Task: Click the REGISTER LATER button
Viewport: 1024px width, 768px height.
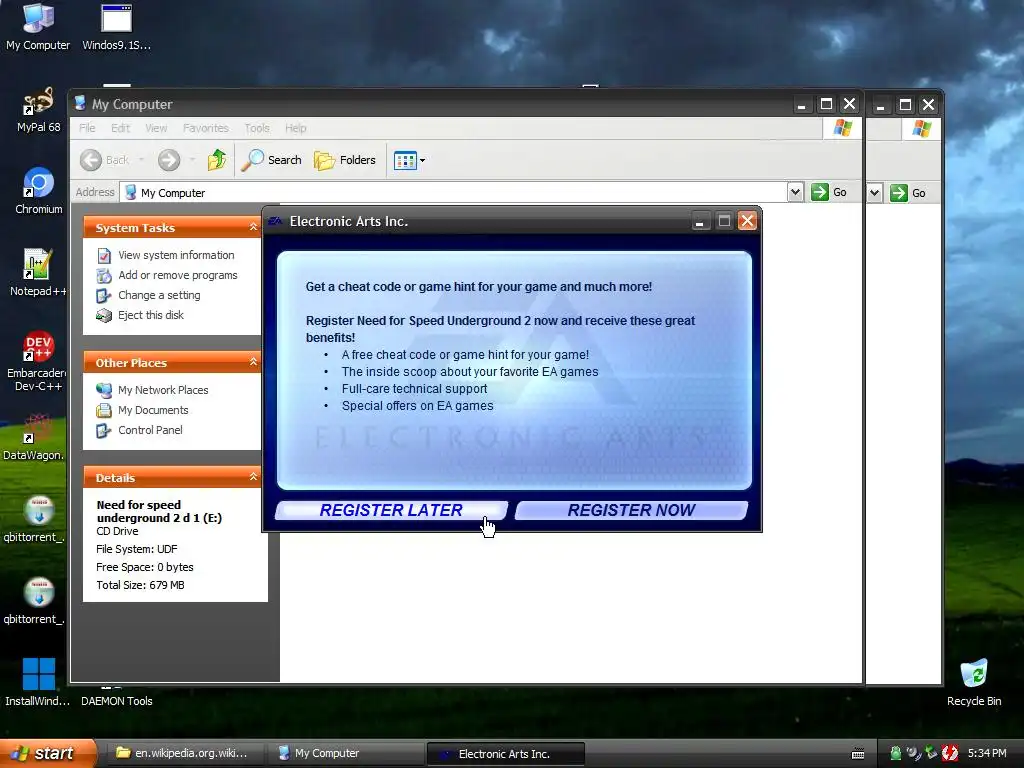Action: pos(391,510)
